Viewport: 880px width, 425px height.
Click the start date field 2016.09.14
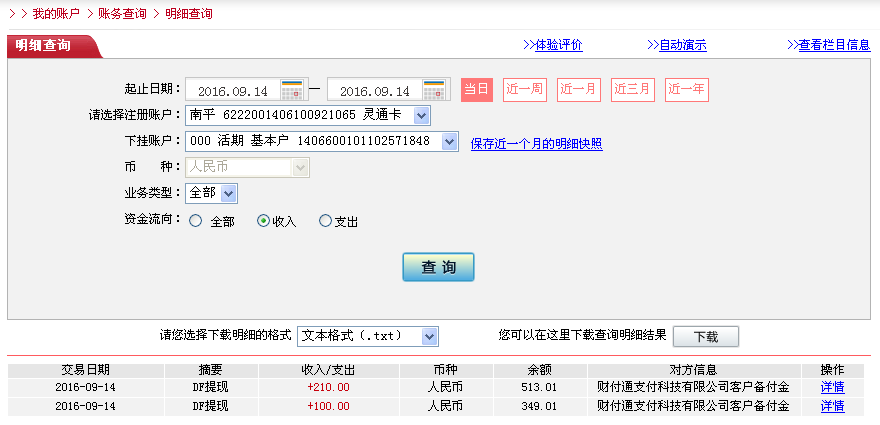pyautogui.click(x=233, y=90)
